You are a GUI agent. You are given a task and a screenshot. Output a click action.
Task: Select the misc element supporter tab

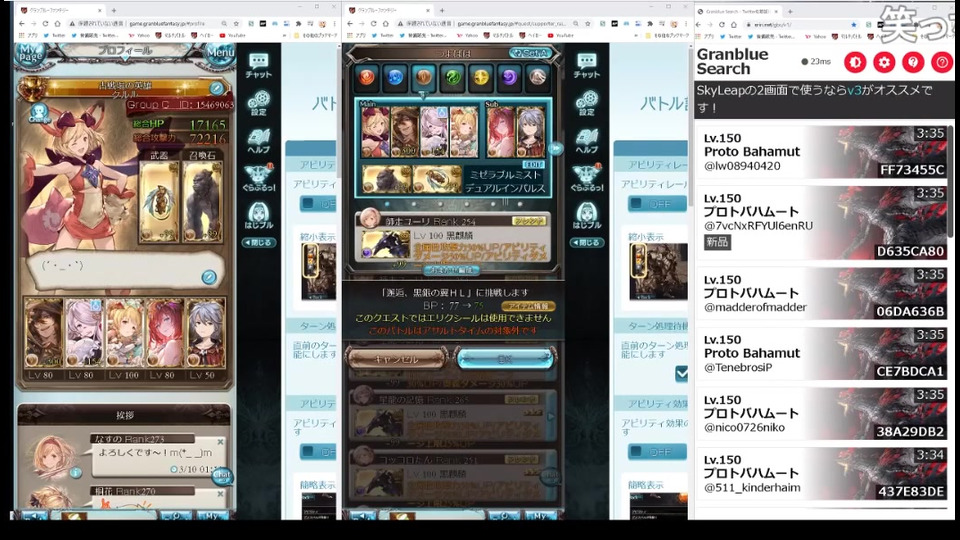click(537, 77)
